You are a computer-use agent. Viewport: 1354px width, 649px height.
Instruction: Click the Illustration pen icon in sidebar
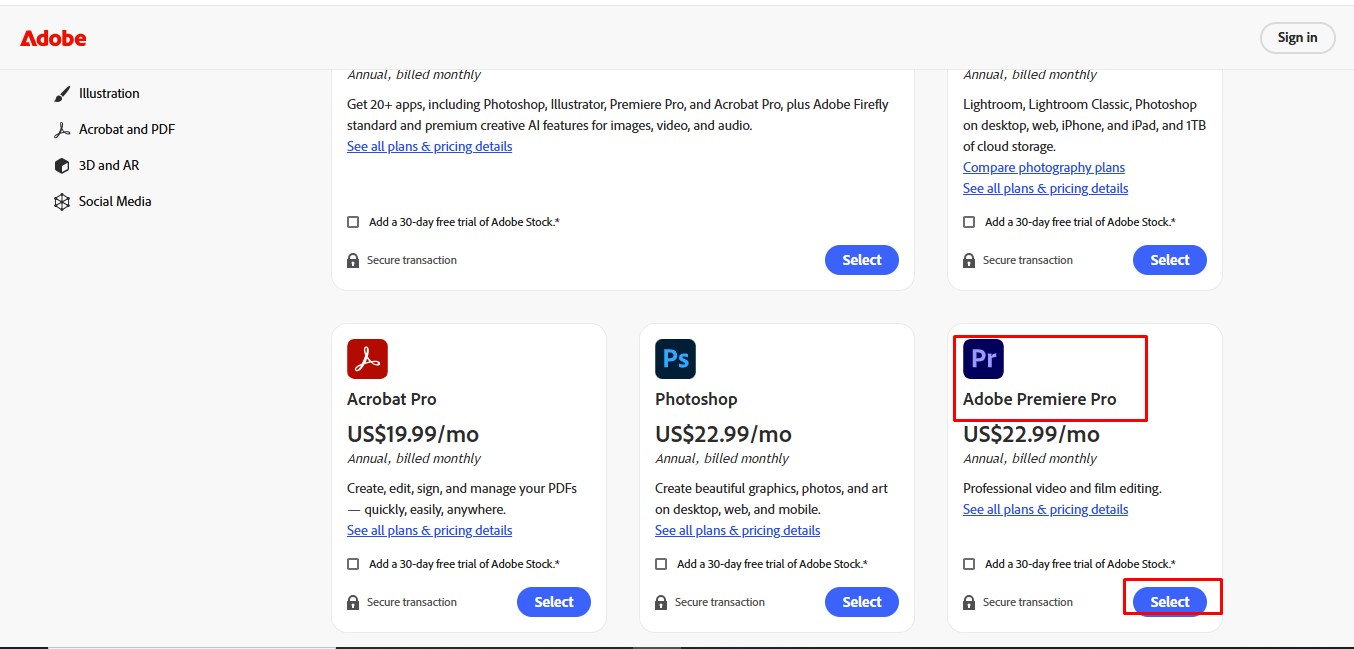pos(62,93)
